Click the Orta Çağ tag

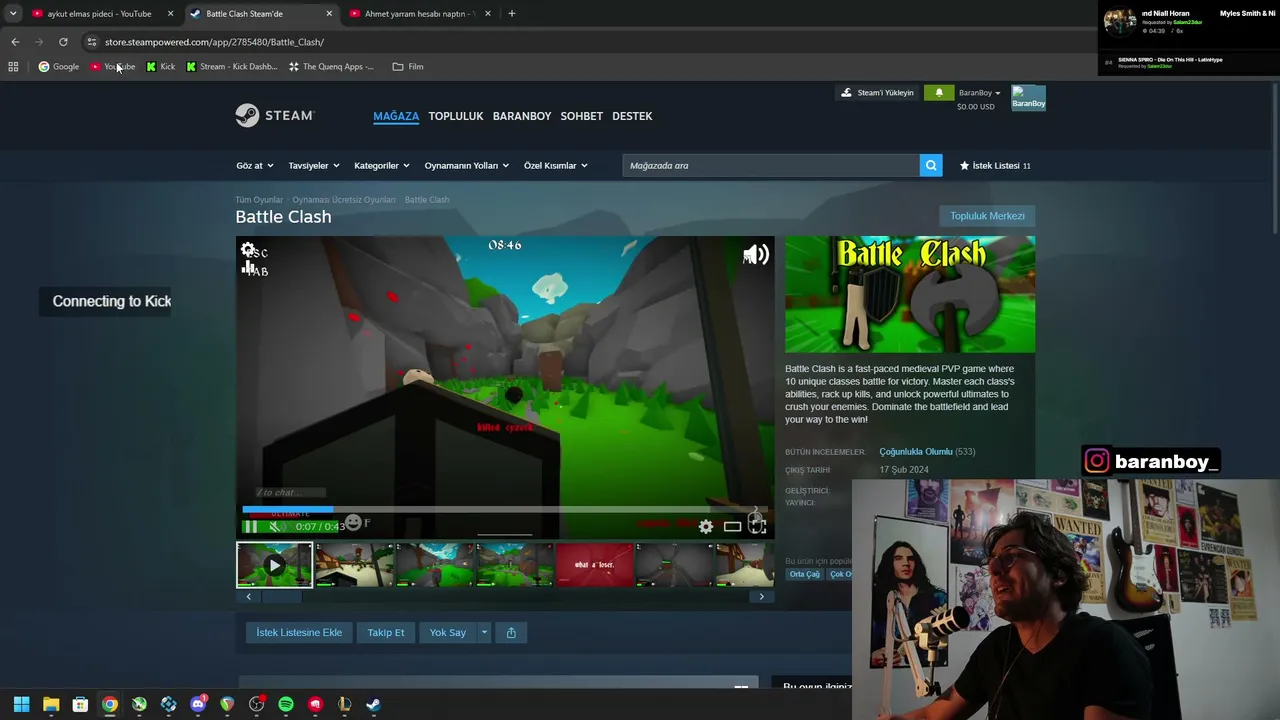coord(805,574)
